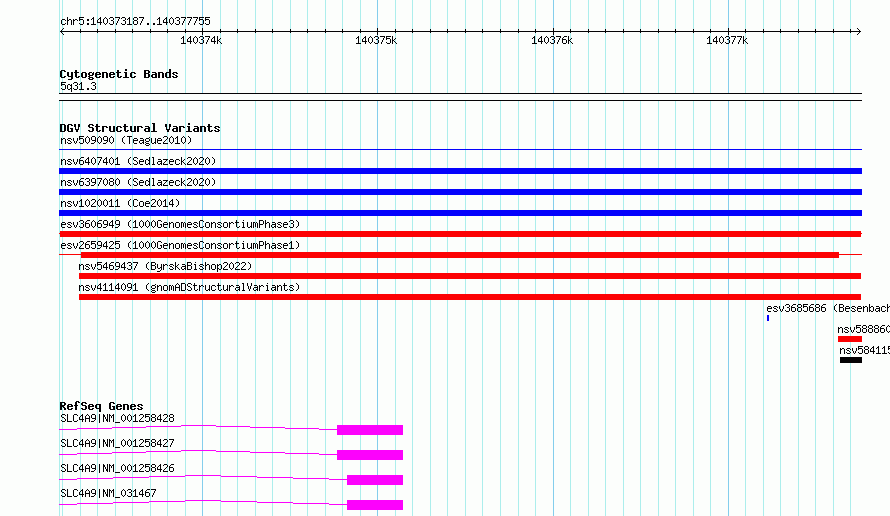The image size is (890, 516).
Task: Select the nsv1020011 (Coe2014) label
Action: click(x=120, y=203)
